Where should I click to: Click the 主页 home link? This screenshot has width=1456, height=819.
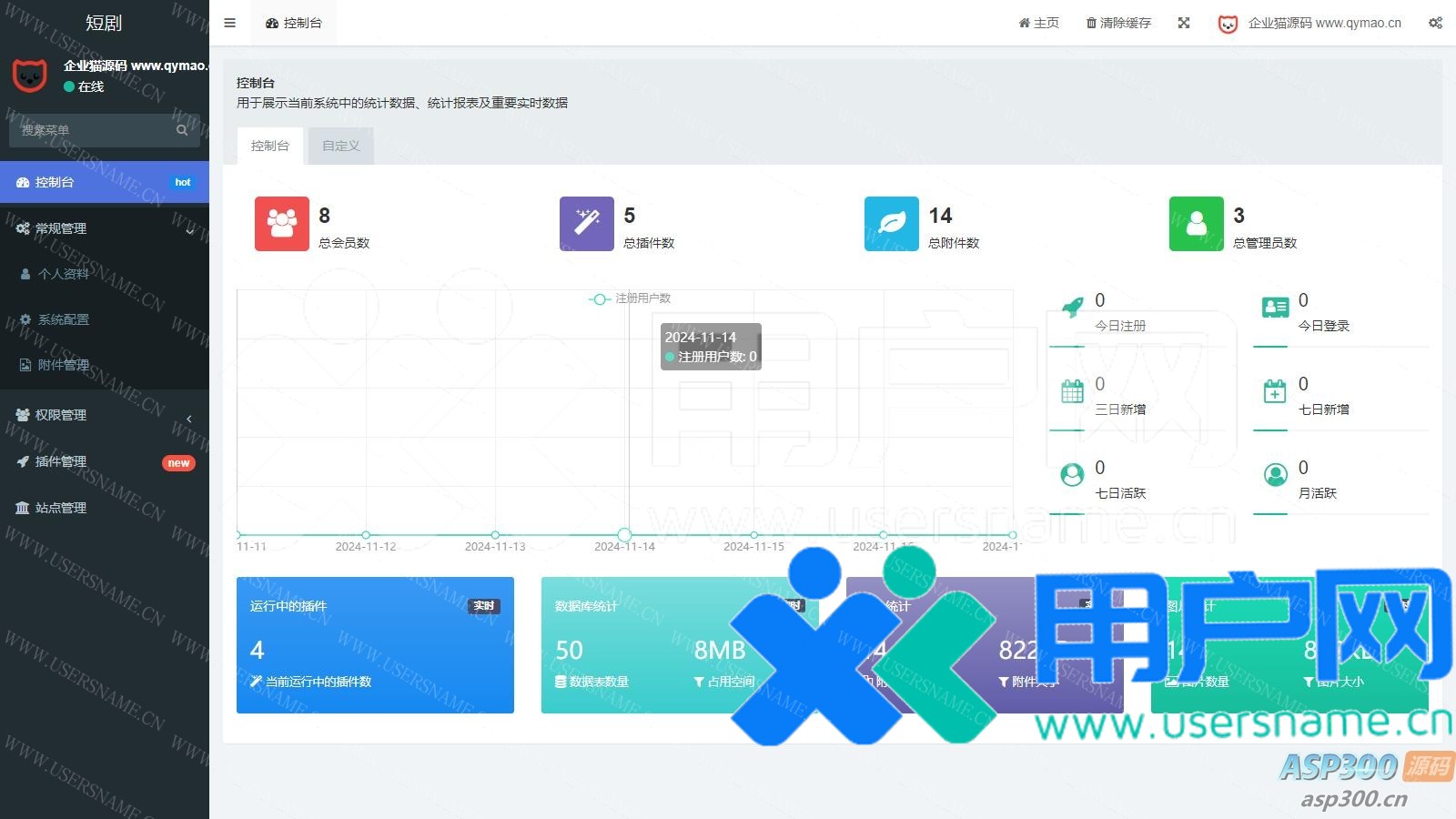[1038, 23]
